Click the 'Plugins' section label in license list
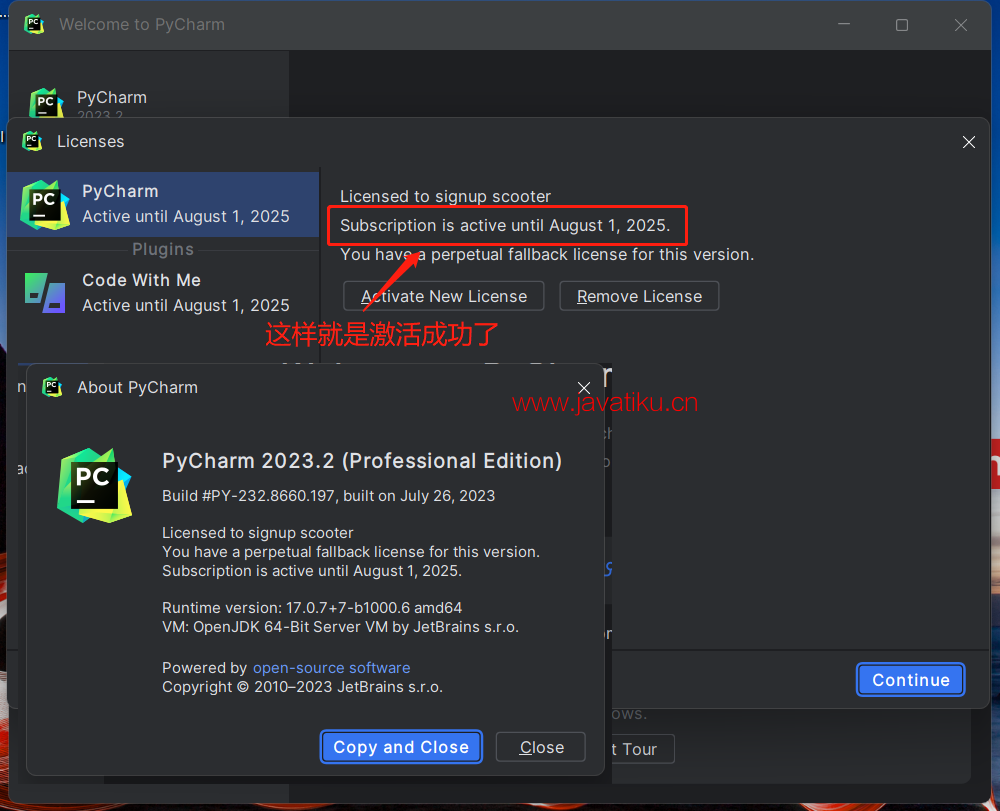Image resolution: width=1000 pixels, height=811 pixels. pyautogui.click(x=163, y=249)
